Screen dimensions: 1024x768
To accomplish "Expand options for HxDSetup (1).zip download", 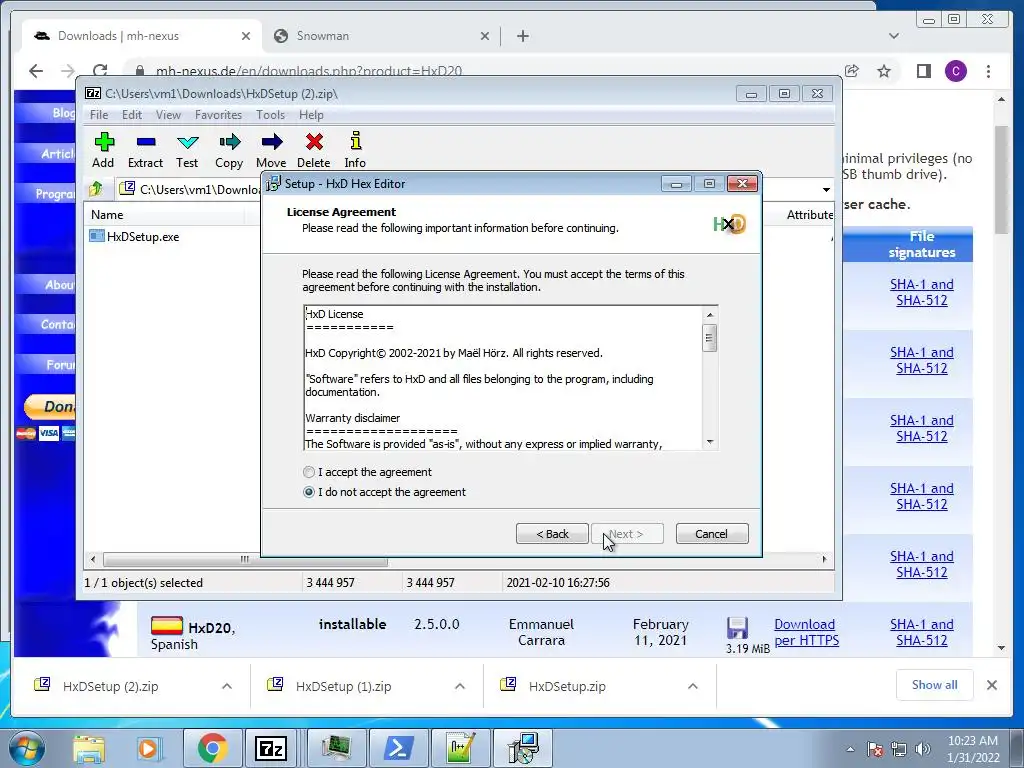I will pos(460,686).
